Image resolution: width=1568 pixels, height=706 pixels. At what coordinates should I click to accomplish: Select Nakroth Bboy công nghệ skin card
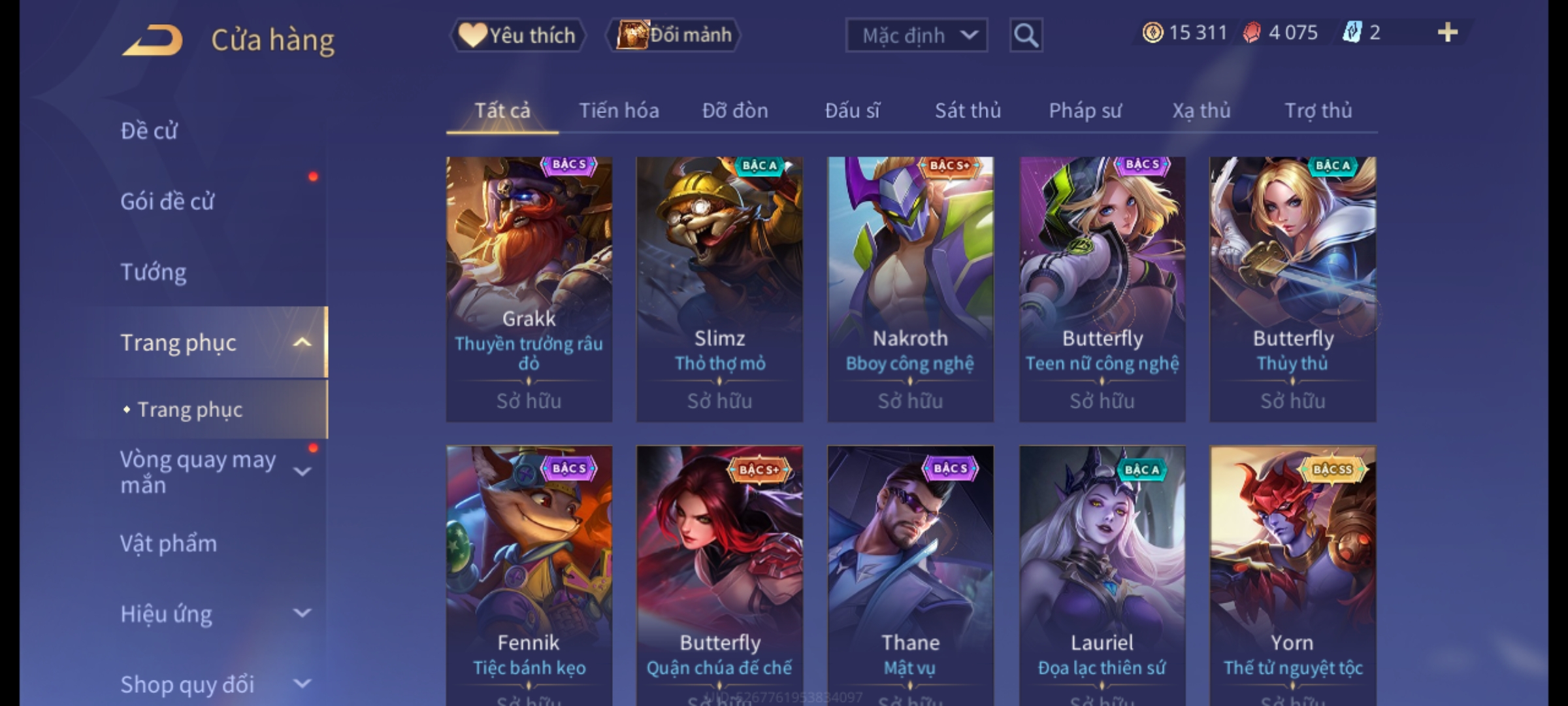pyautogui.click(x=910, y=289)
